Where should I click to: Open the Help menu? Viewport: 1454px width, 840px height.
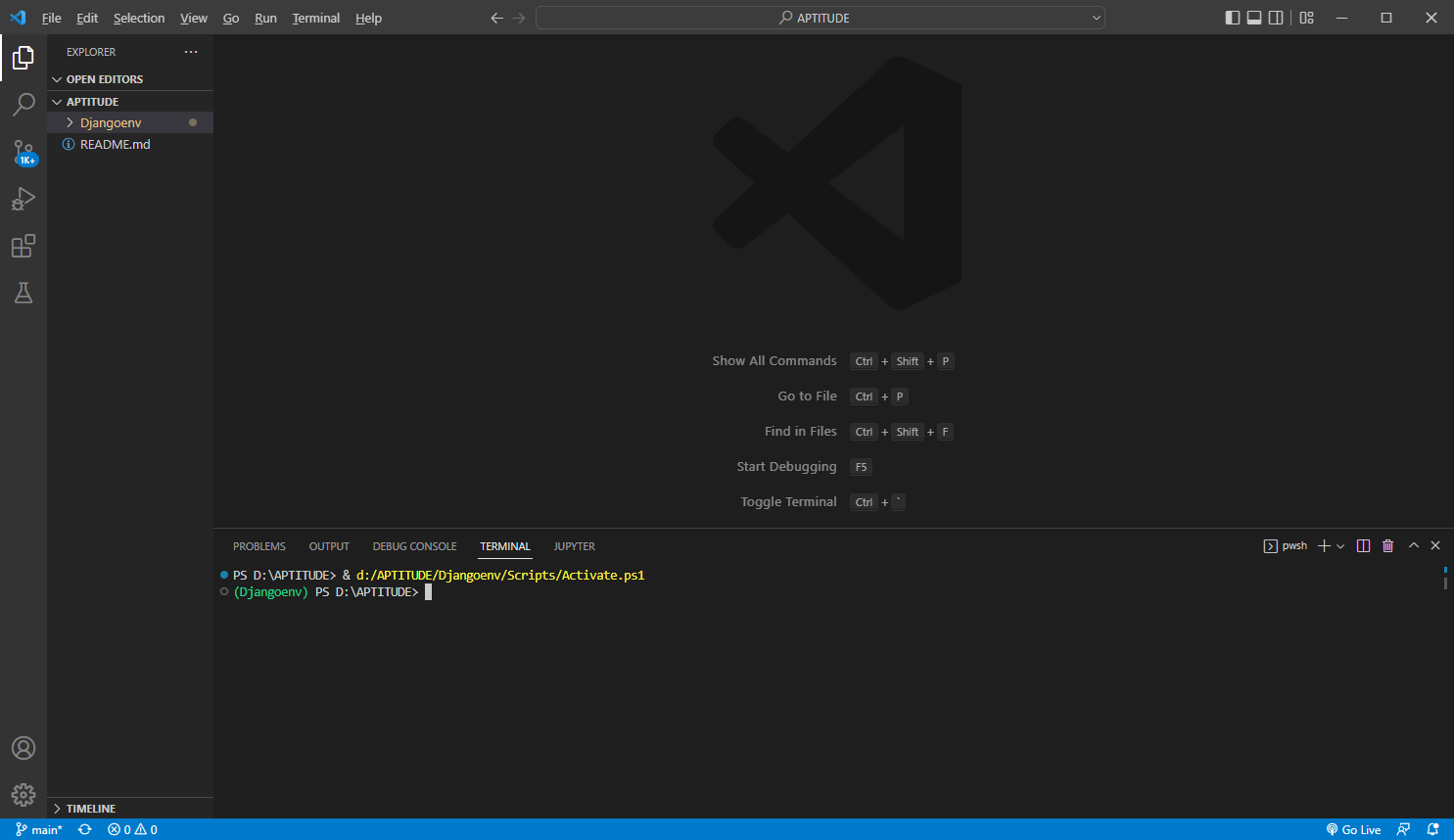368,18
